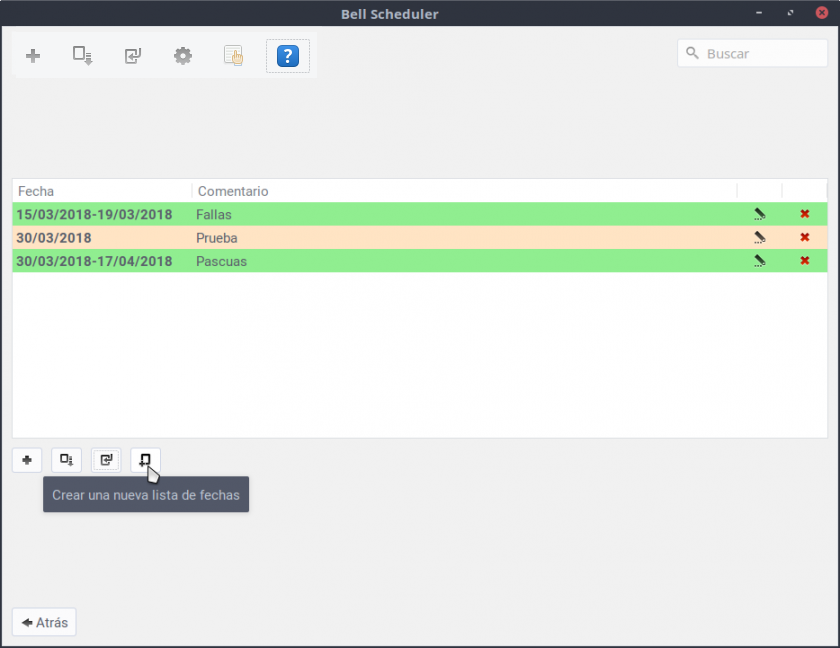Click the export icon in the top toolbar
Viewport: 840px width, 648px height.
82,56
